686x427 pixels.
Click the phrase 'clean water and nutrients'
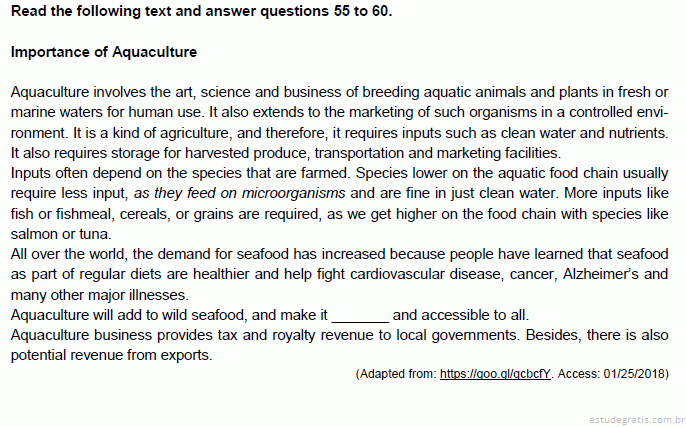pyautogui.click(x=584, y=133)
